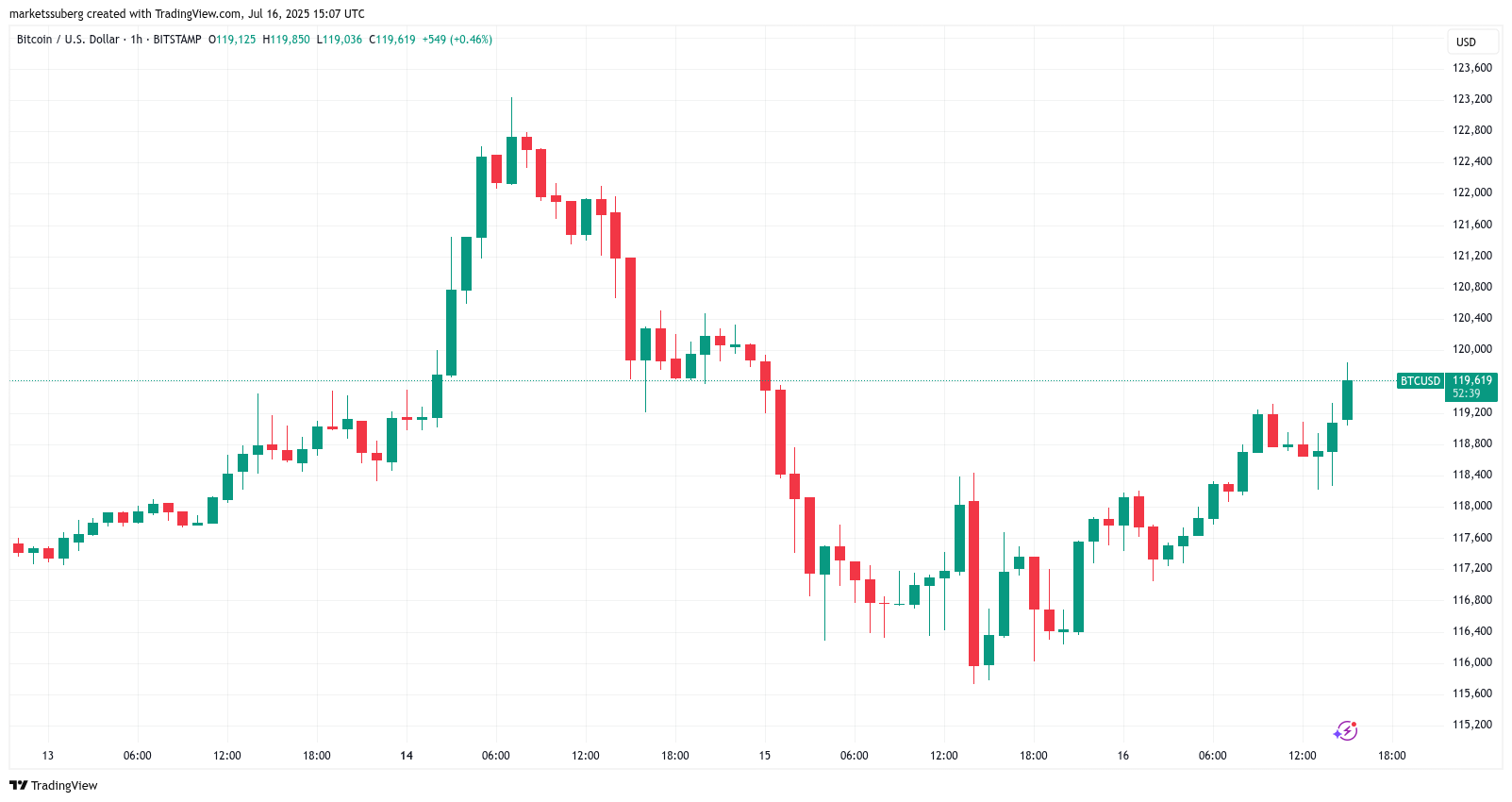The image size is (1512, 802).
Task: Click the C119,619 close value in the legend
Action: 392,40
